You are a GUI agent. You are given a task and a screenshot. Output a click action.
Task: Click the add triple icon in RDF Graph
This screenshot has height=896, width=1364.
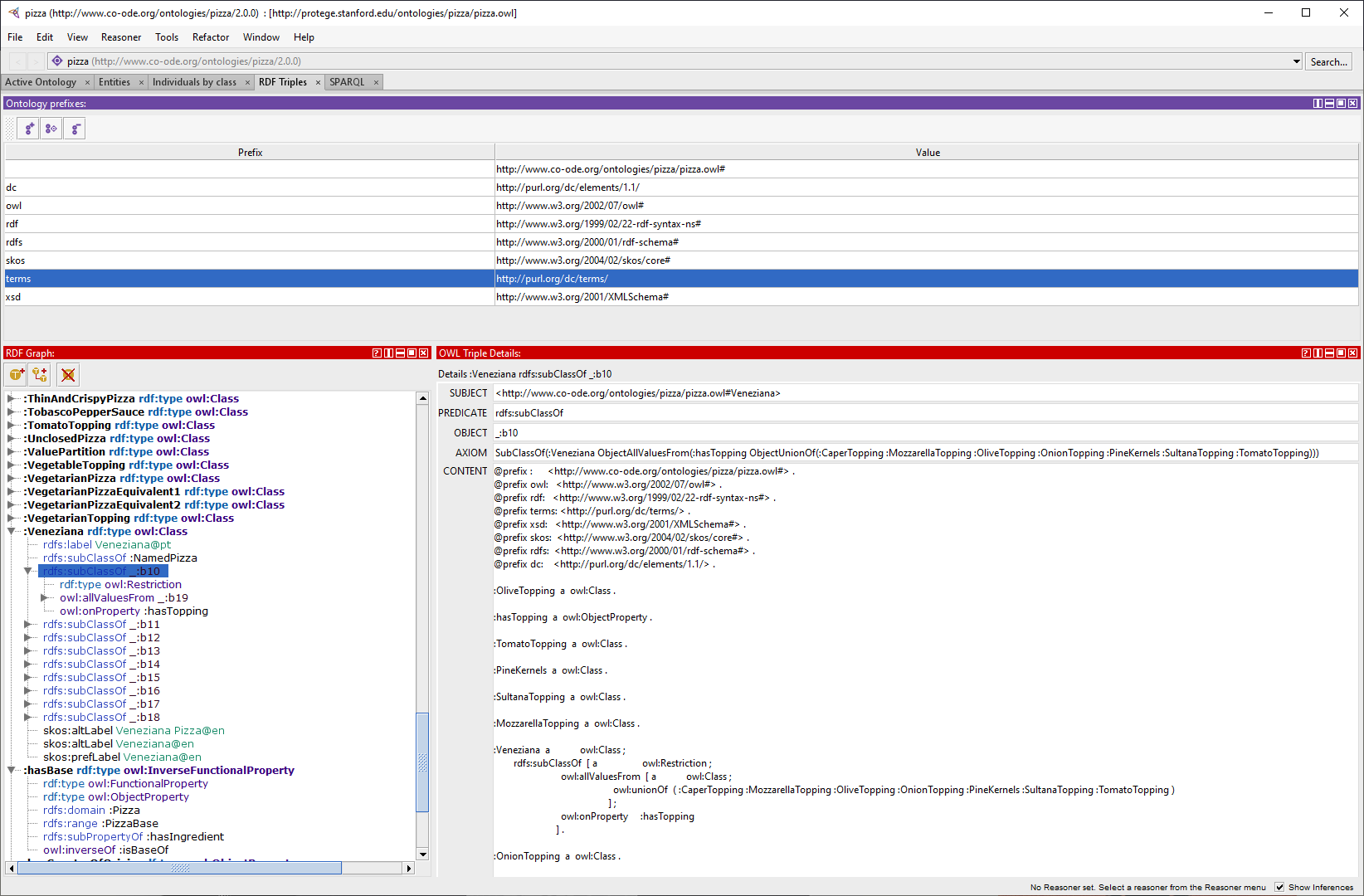[x=17, y=375]
